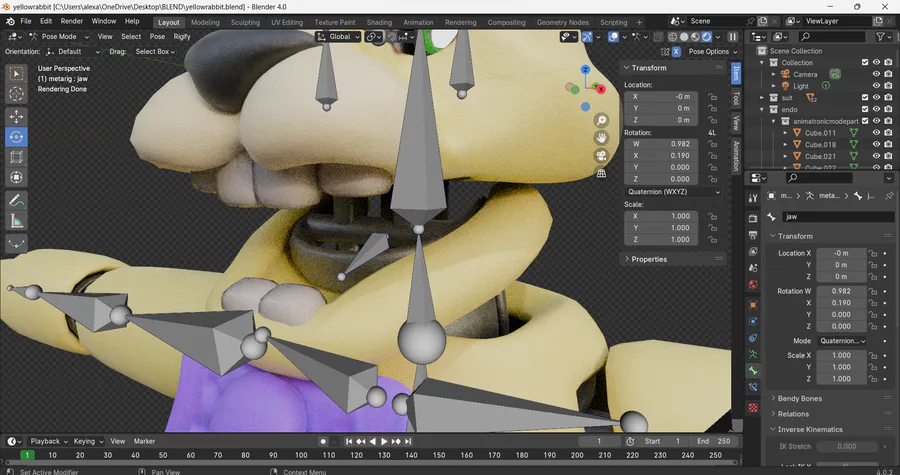Open the Render menu

(x=72, y=21)
